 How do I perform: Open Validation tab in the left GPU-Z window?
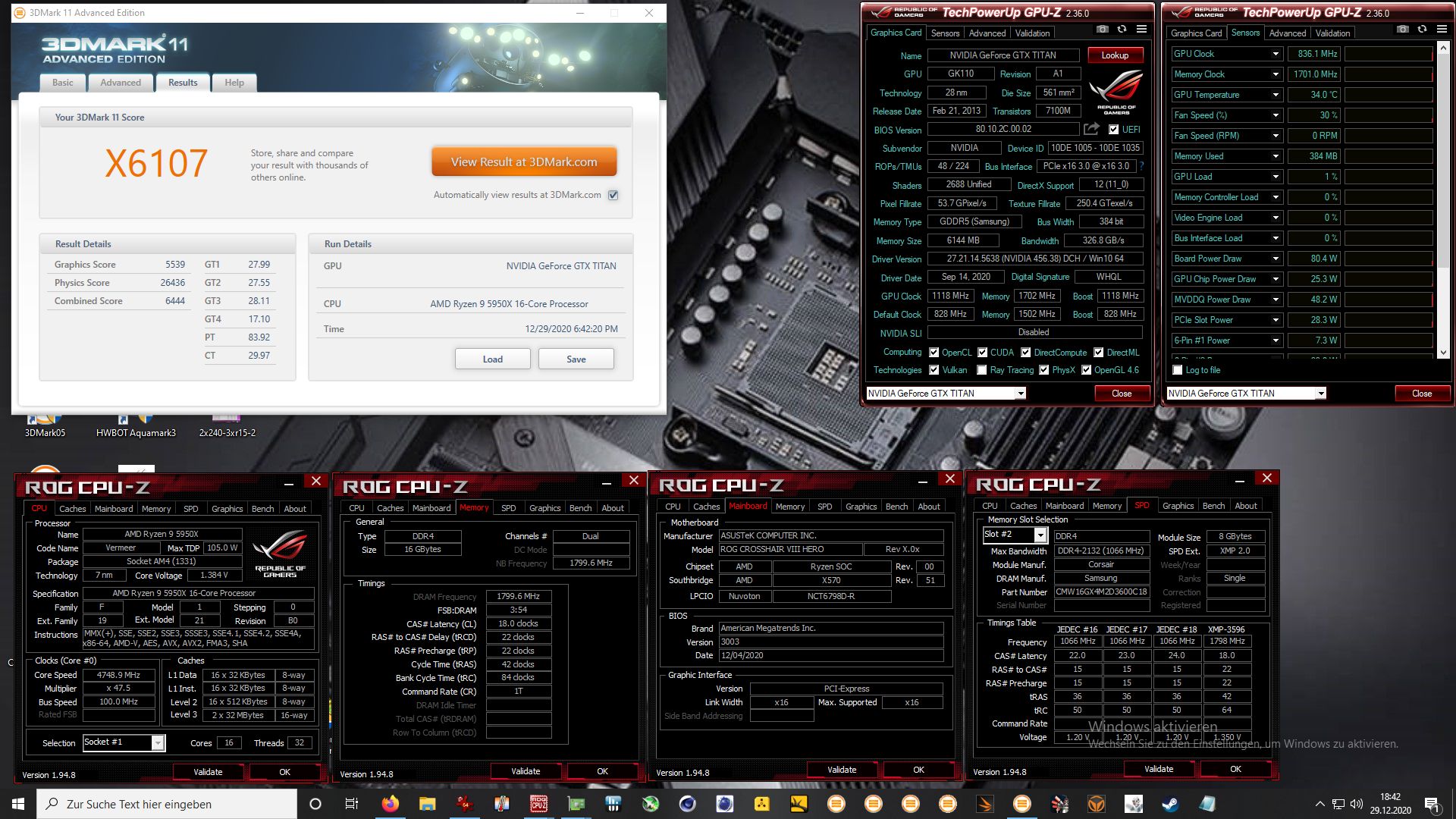(x=1032, y=33)
